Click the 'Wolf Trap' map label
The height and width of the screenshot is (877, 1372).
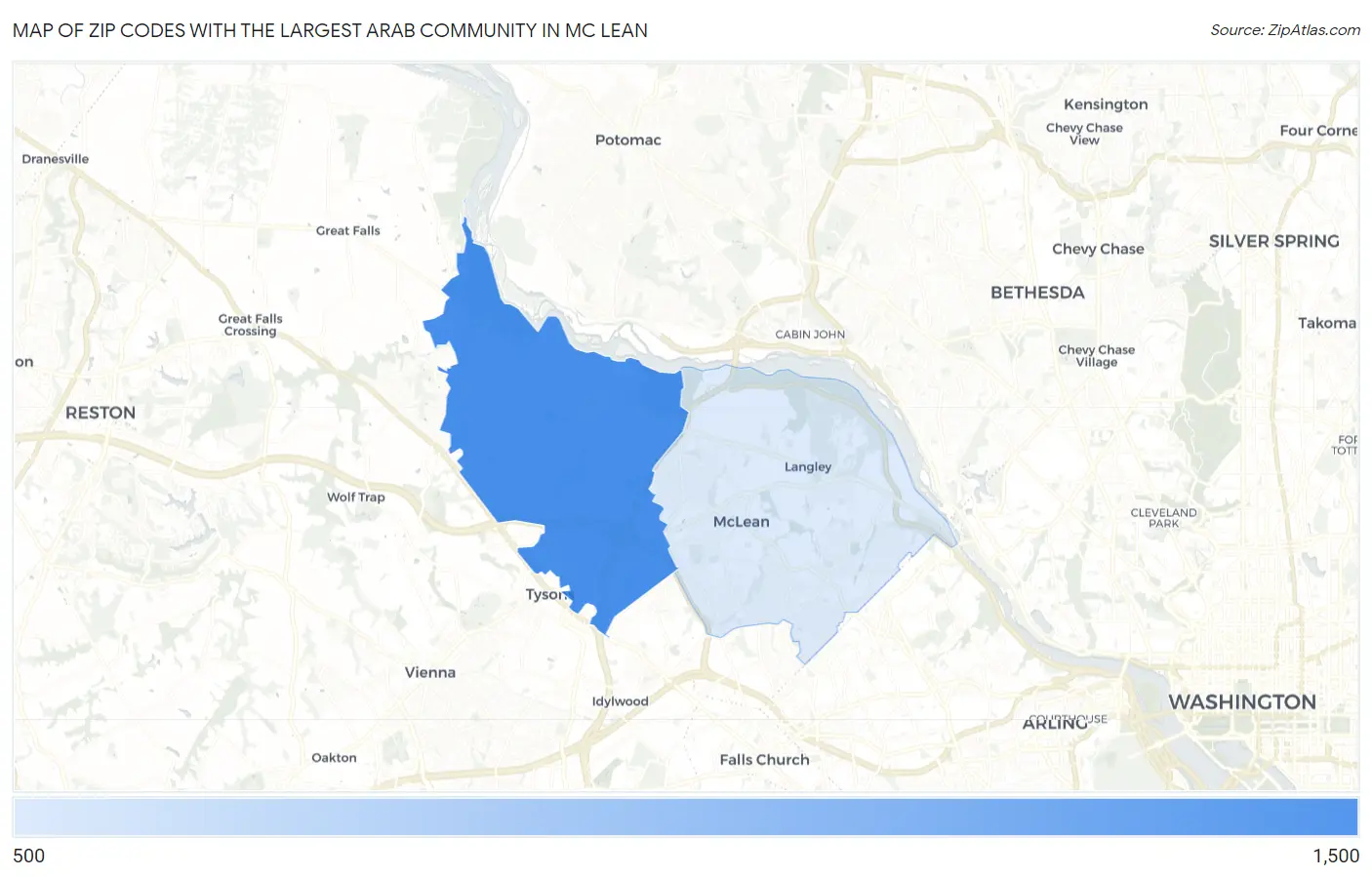356,498
